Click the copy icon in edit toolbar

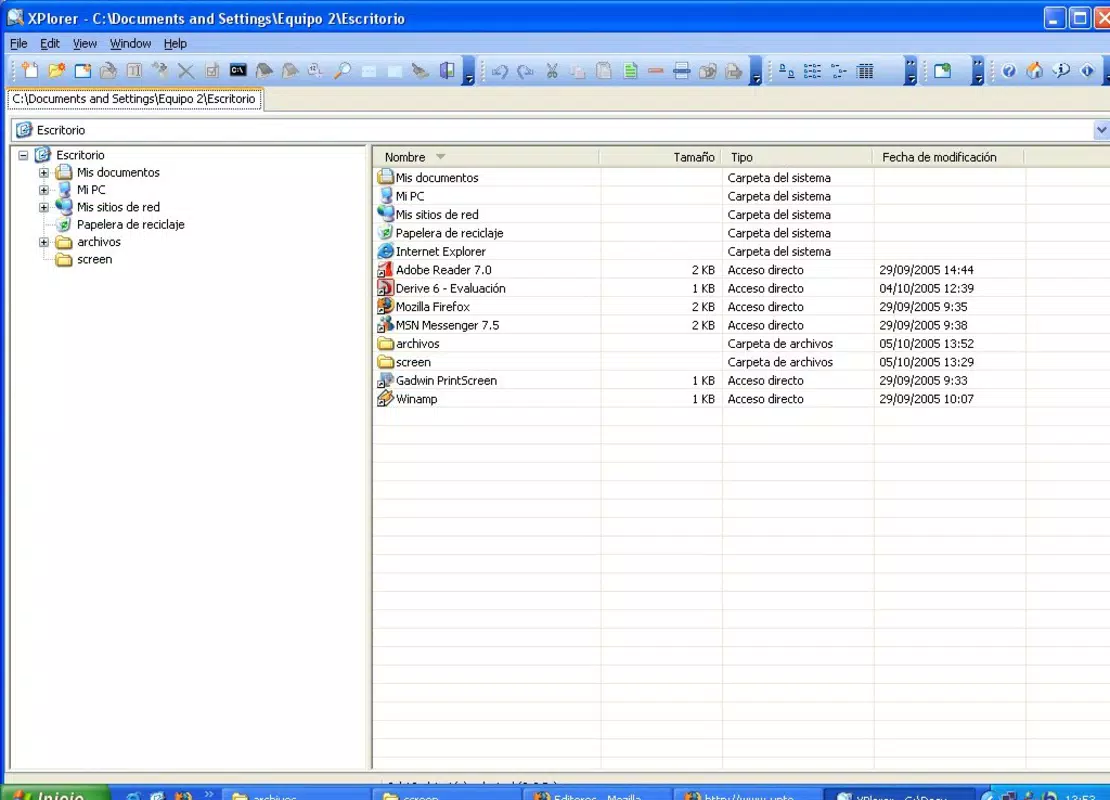pyautogui.click(x=578, y=71)
